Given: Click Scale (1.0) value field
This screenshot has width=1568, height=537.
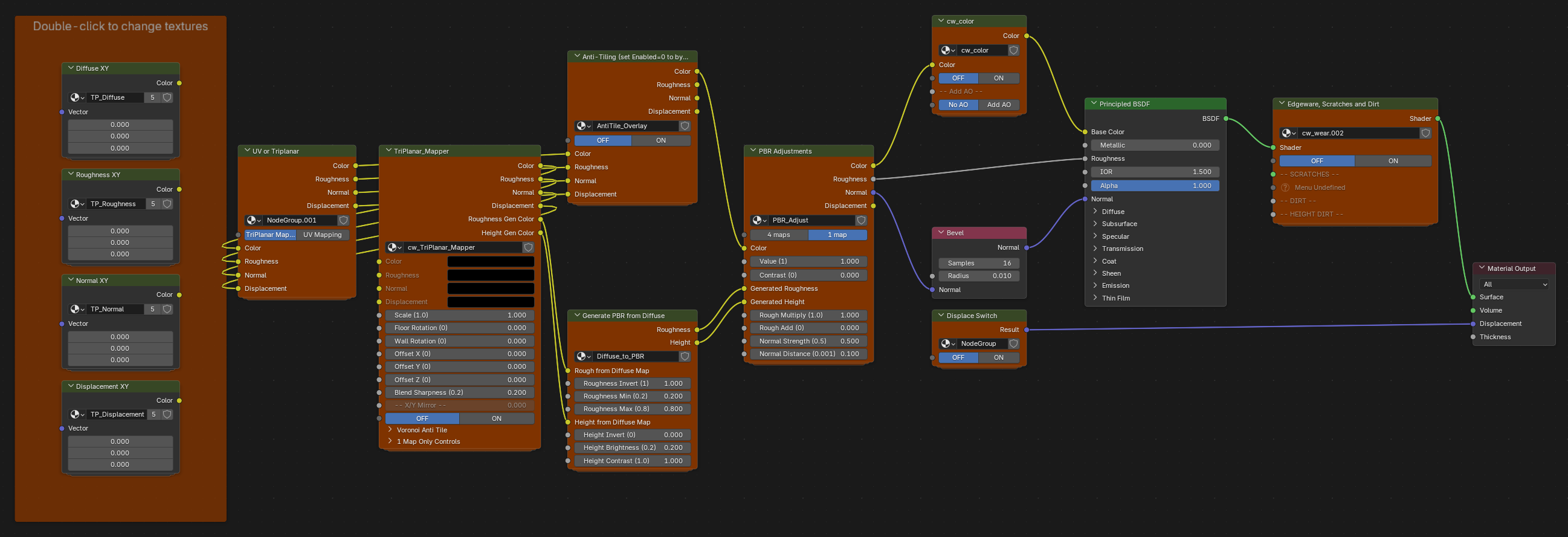Looking at the screenshot, I should pos(460,316).
